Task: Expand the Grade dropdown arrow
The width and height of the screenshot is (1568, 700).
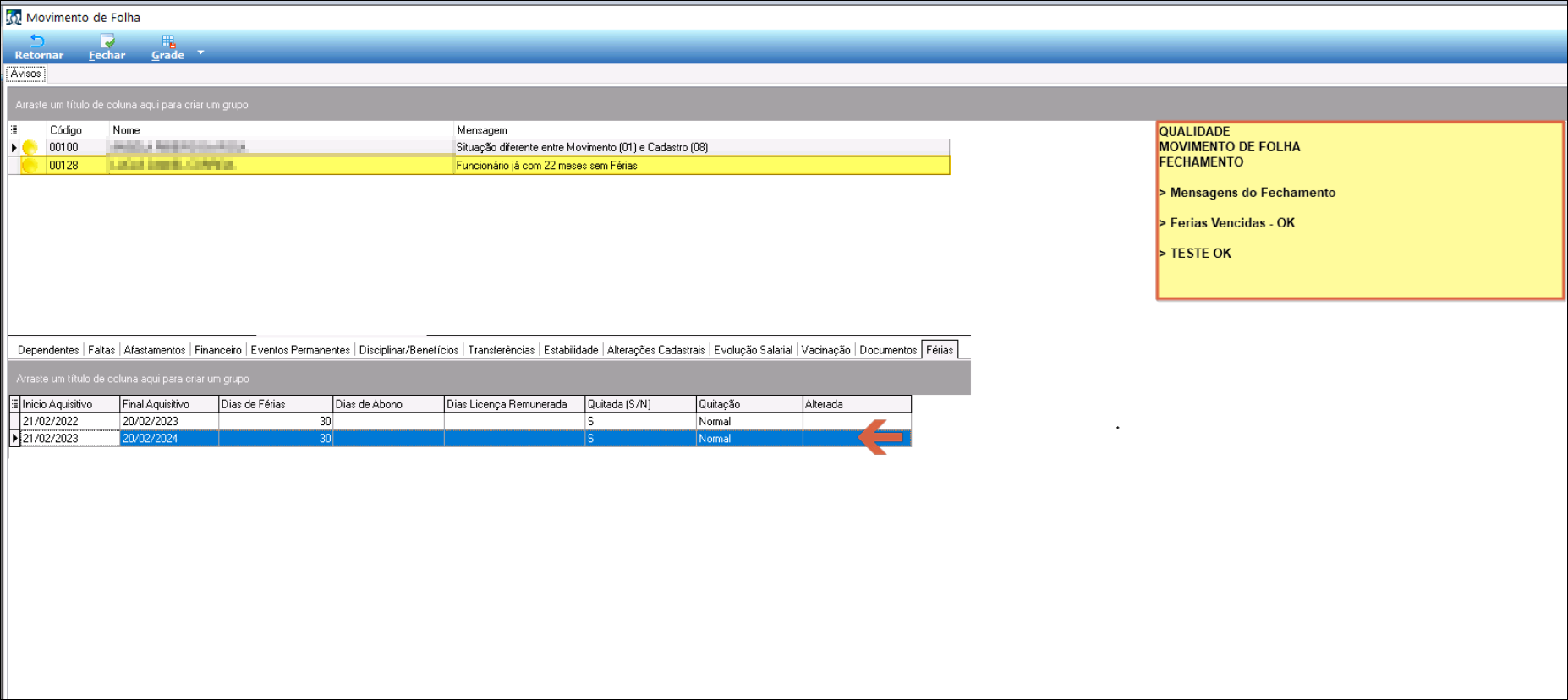Action: point(201,52)
